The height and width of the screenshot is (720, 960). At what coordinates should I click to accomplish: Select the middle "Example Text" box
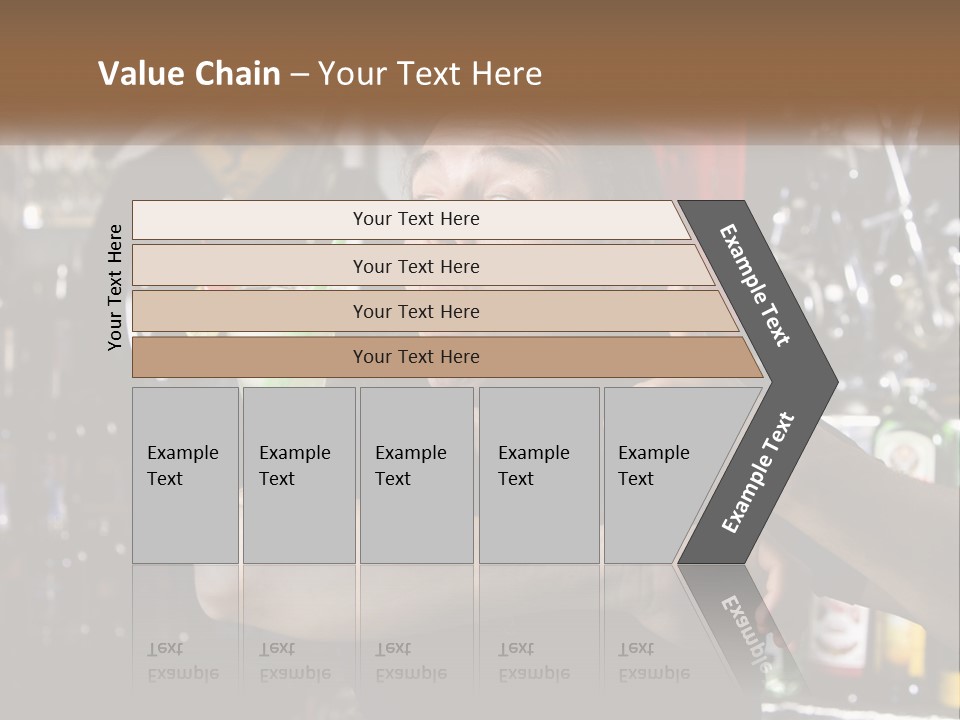tap(416, 475)
